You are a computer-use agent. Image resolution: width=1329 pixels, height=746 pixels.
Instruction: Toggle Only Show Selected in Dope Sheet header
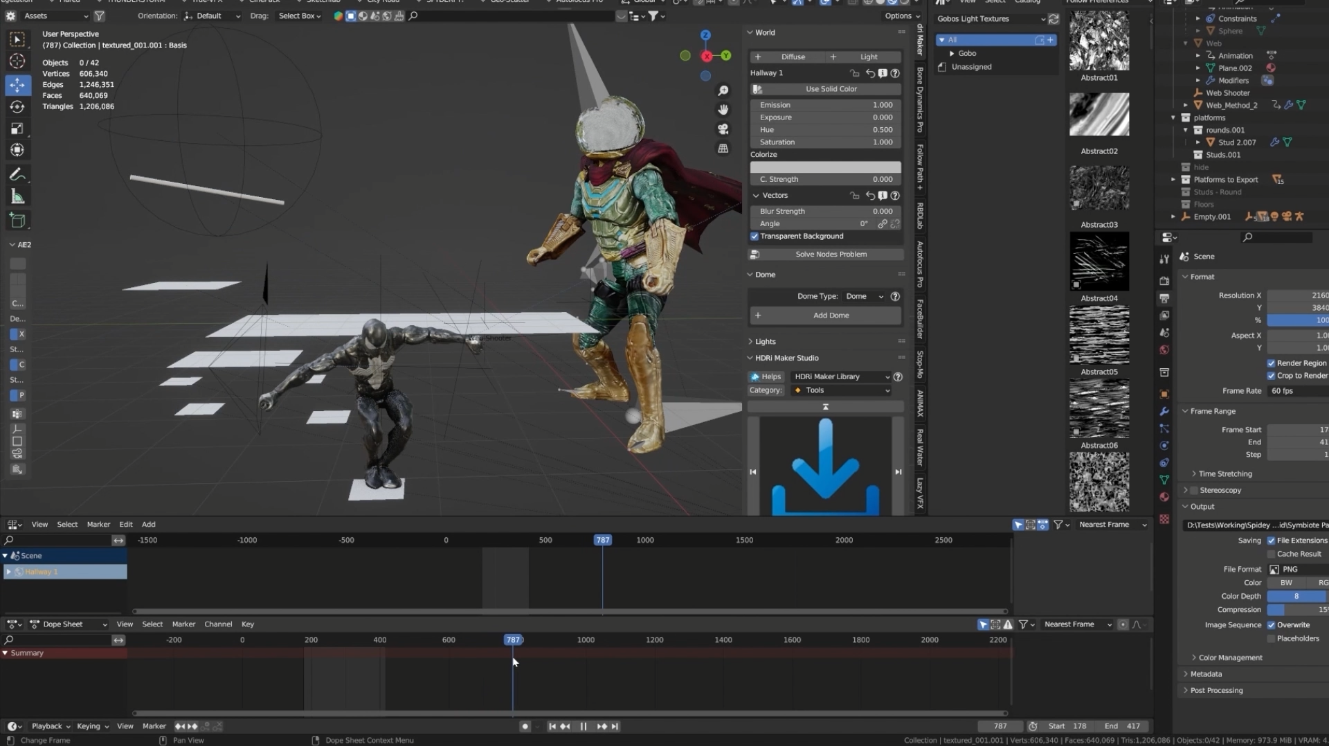coord(984,624)
